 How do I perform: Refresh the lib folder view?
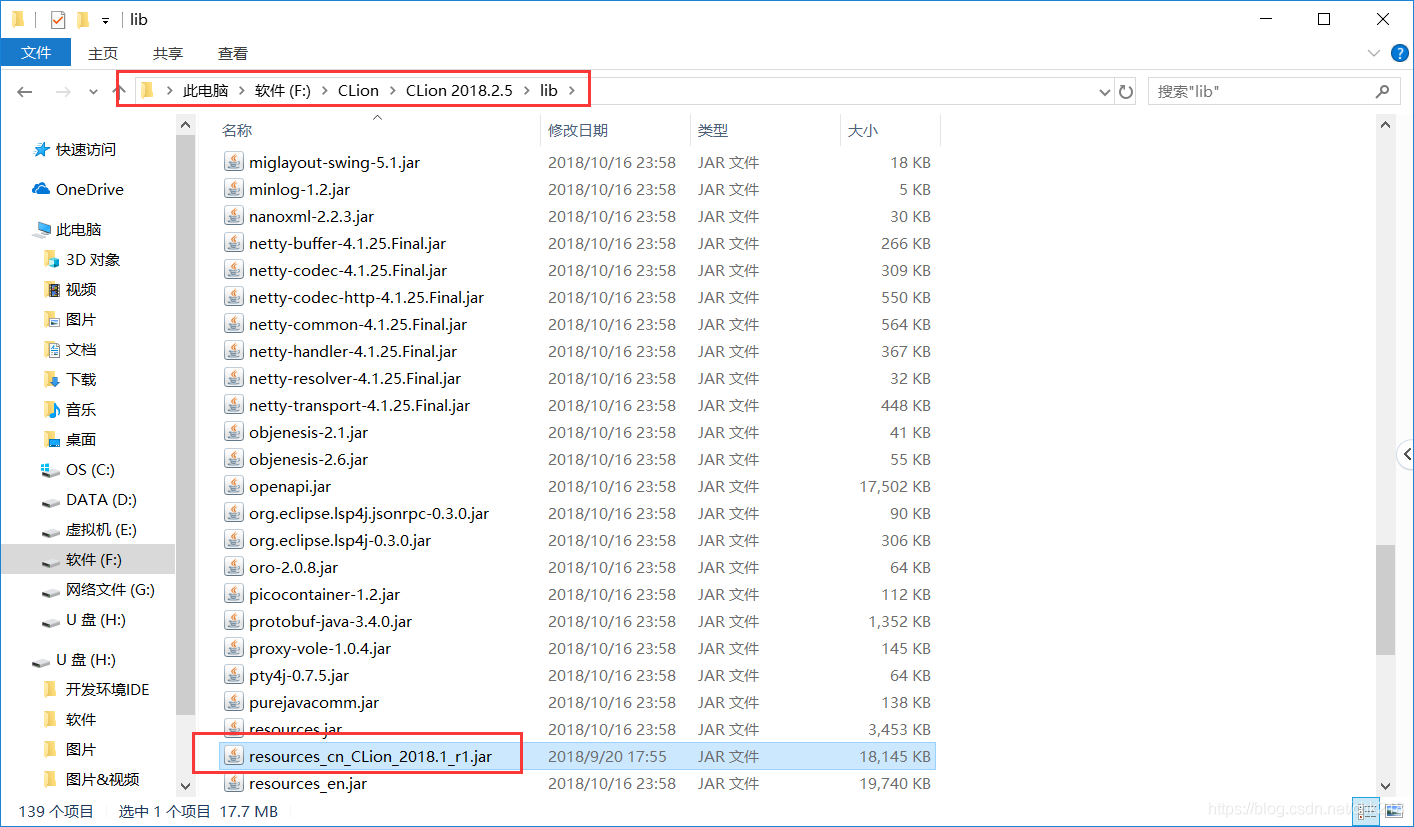1126,92
